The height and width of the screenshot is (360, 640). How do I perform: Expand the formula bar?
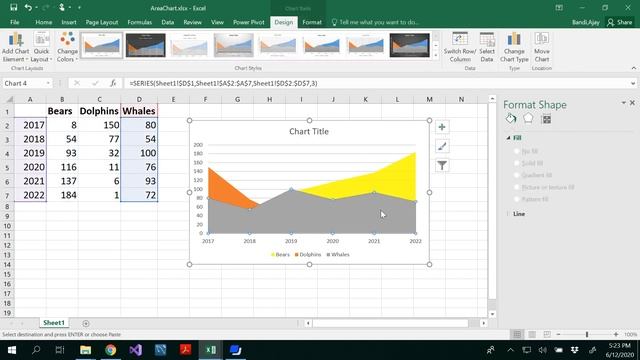pyautogui.click(x=633, y=83)
